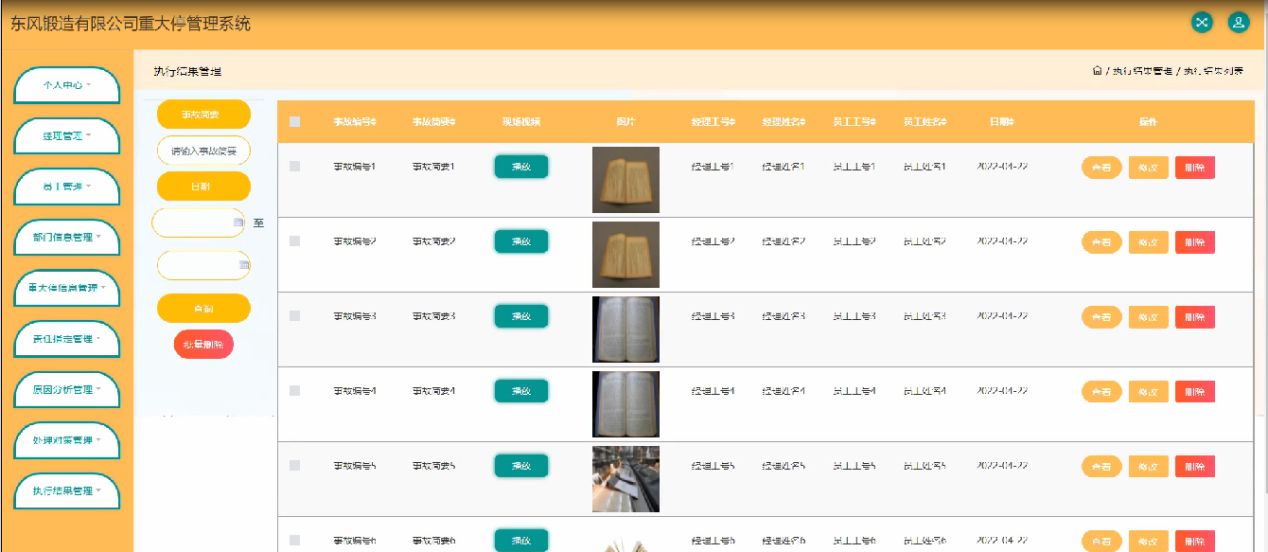Play the video for 事故编号1
Image resolution: width=1268 pixels, height=552 pixels.
521,167
